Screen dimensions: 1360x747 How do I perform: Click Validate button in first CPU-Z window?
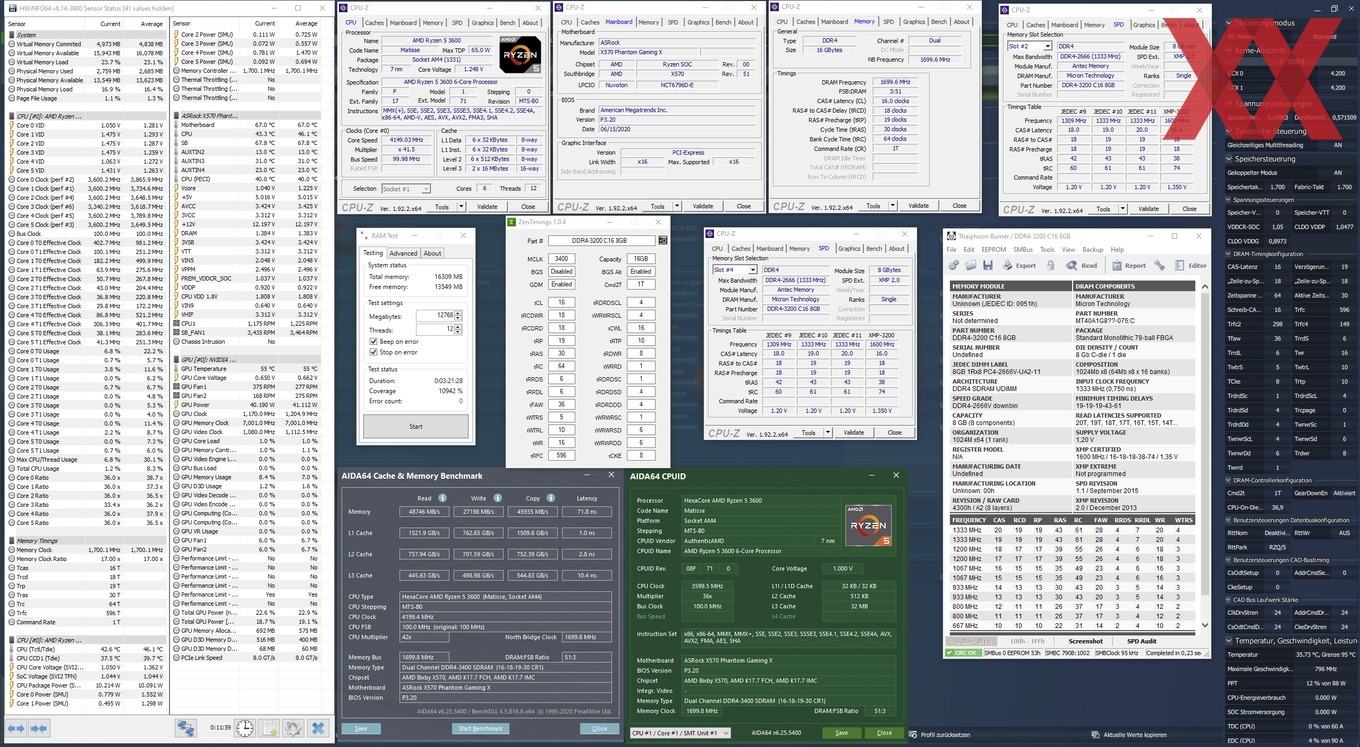[487, 207]
